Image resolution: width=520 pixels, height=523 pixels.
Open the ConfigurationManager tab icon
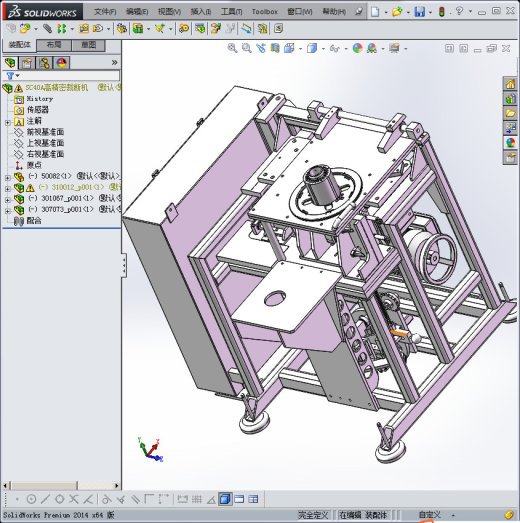[x=44, y=63]
